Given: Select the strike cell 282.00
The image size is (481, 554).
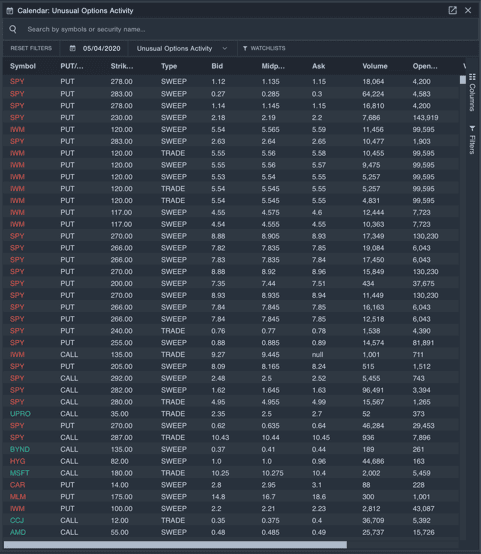Looking at the screenshot, I should 122,390.
